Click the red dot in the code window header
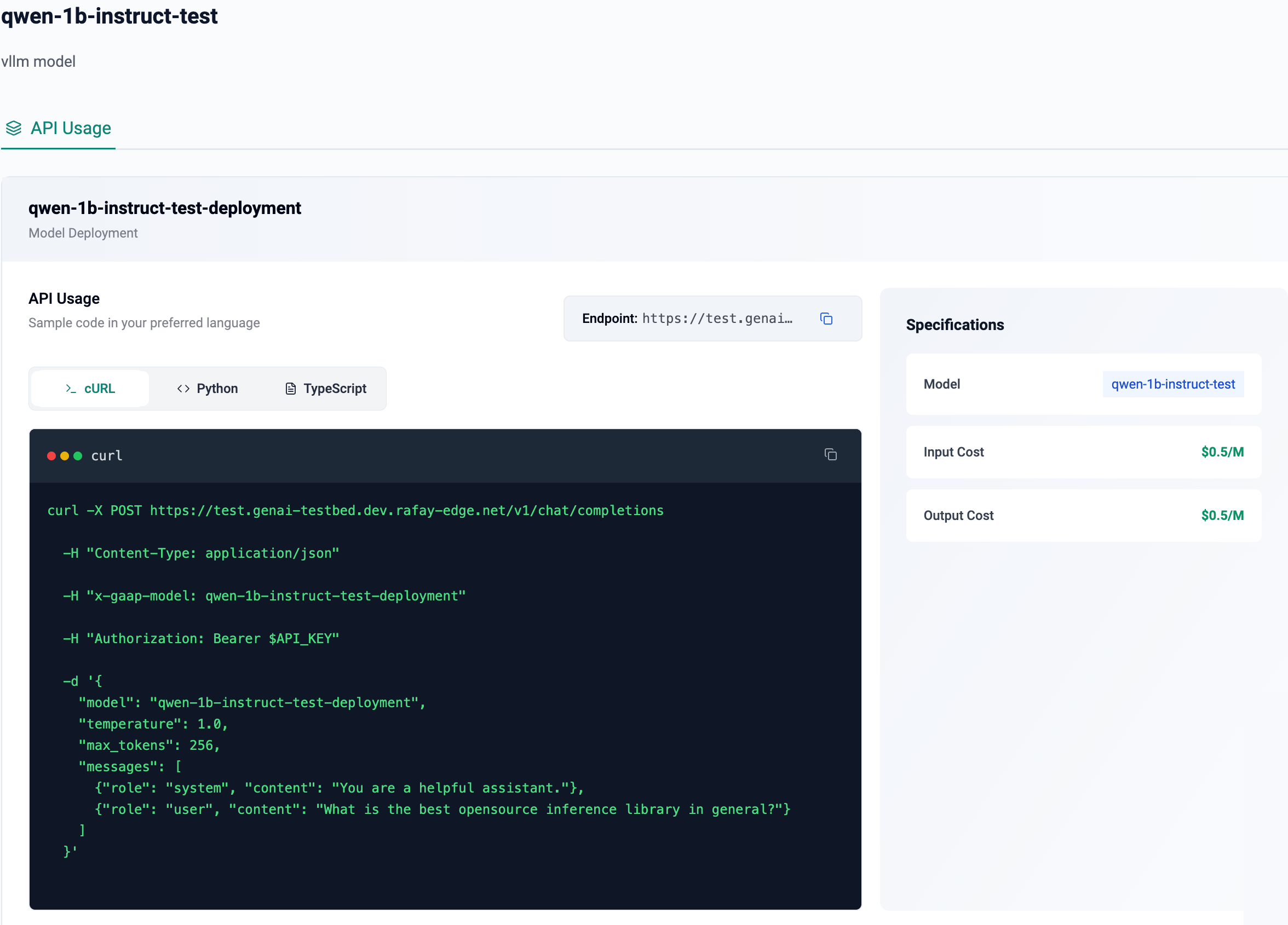1288x925 pixels. [x=51, y=456]
